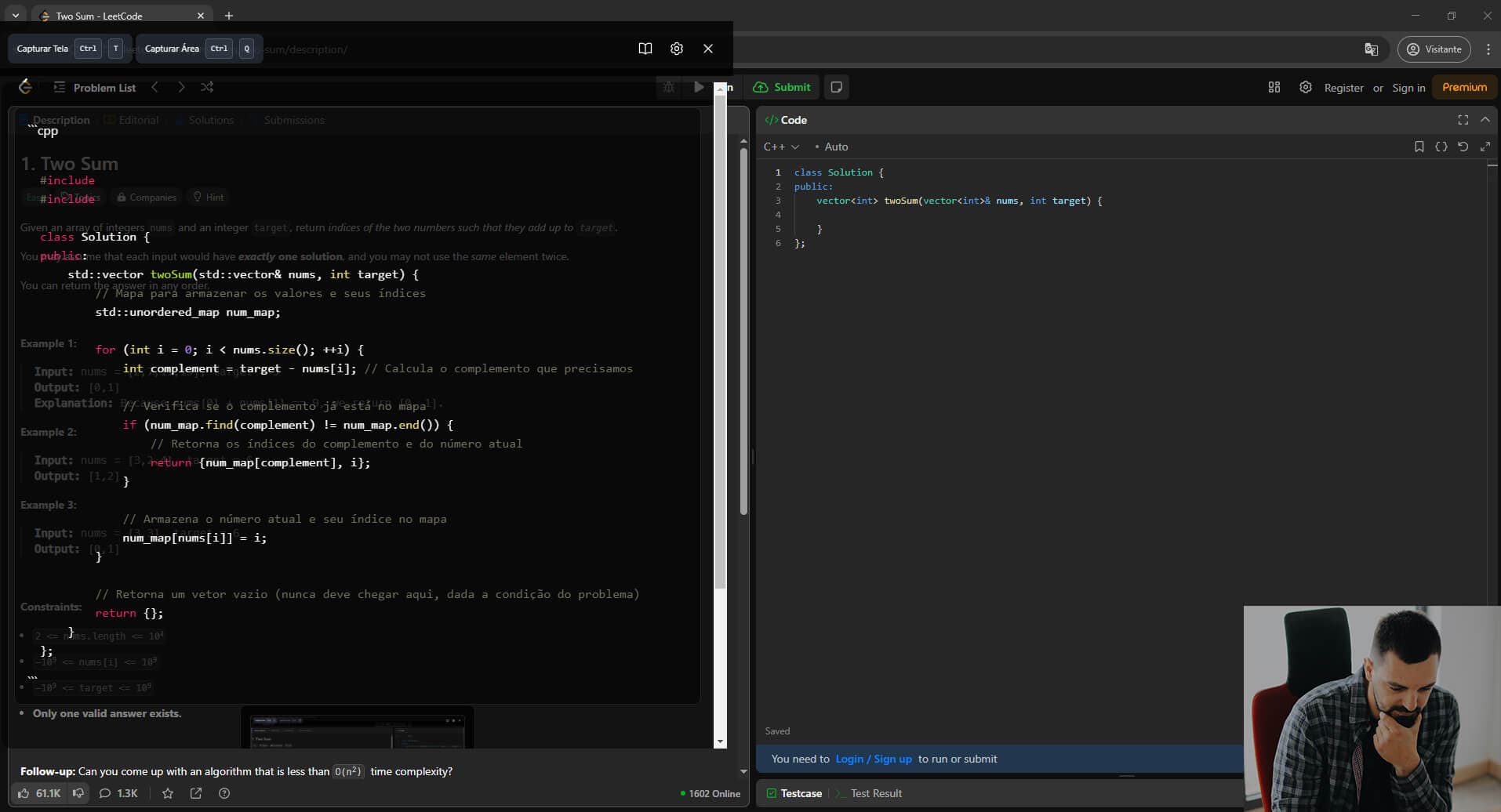Open comments 1.3K
The height and width of the screenshot is (812, 1501).
tap(118, 793)
